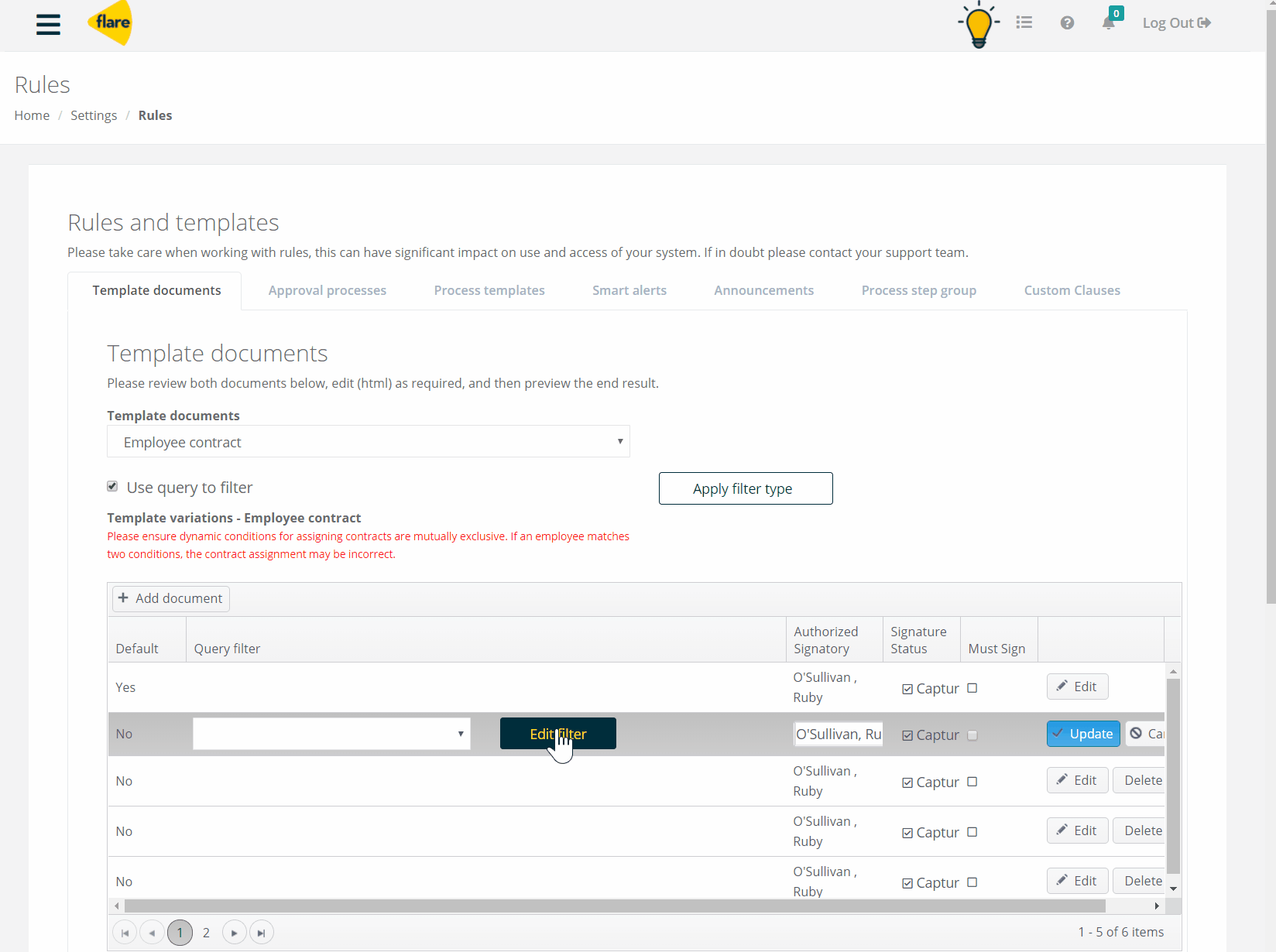Click the Add document button
The image size is (1276, 952).
[x=171, y=598]
